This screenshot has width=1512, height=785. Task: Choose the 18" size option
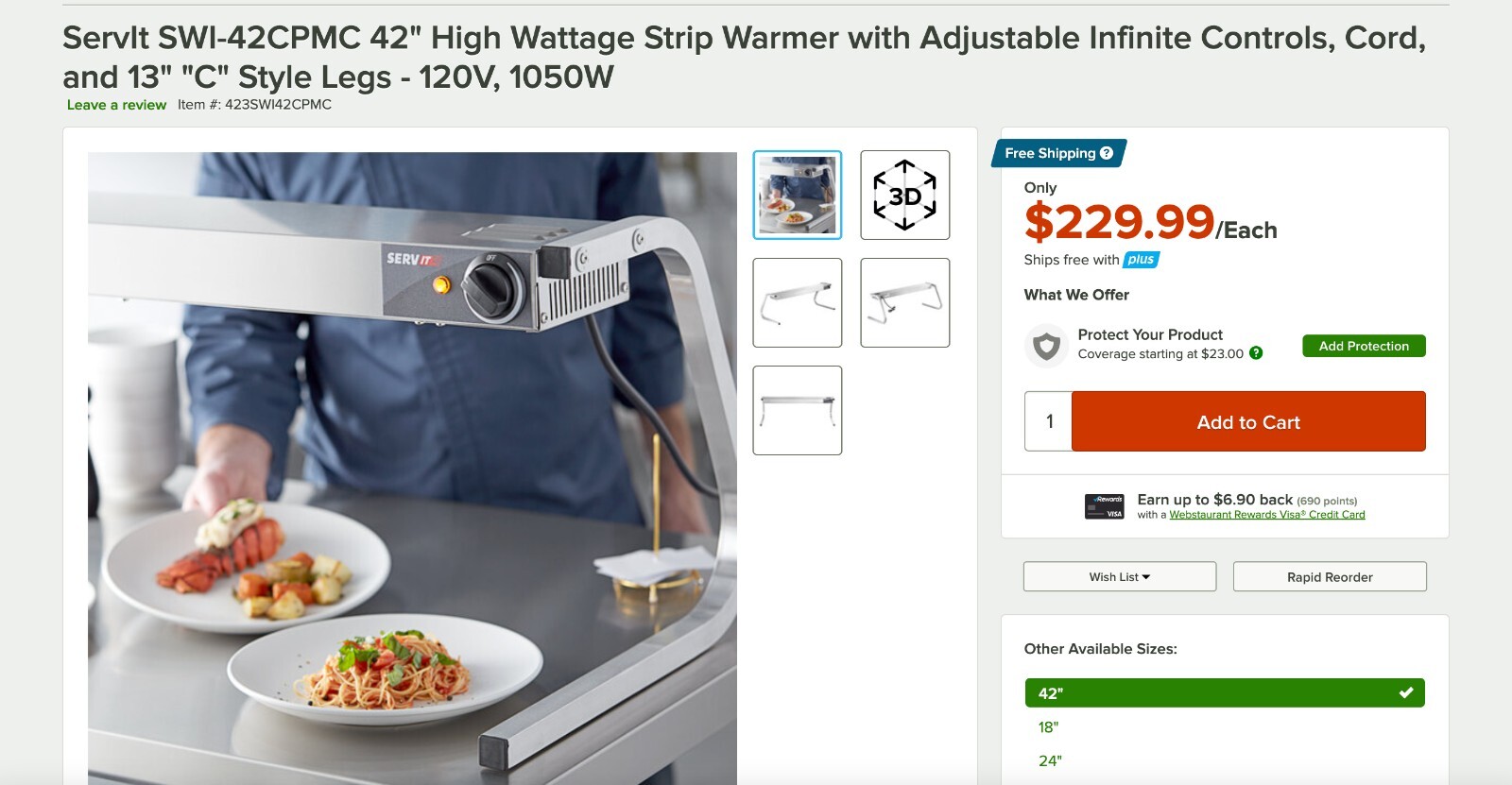coord(1048,727)
